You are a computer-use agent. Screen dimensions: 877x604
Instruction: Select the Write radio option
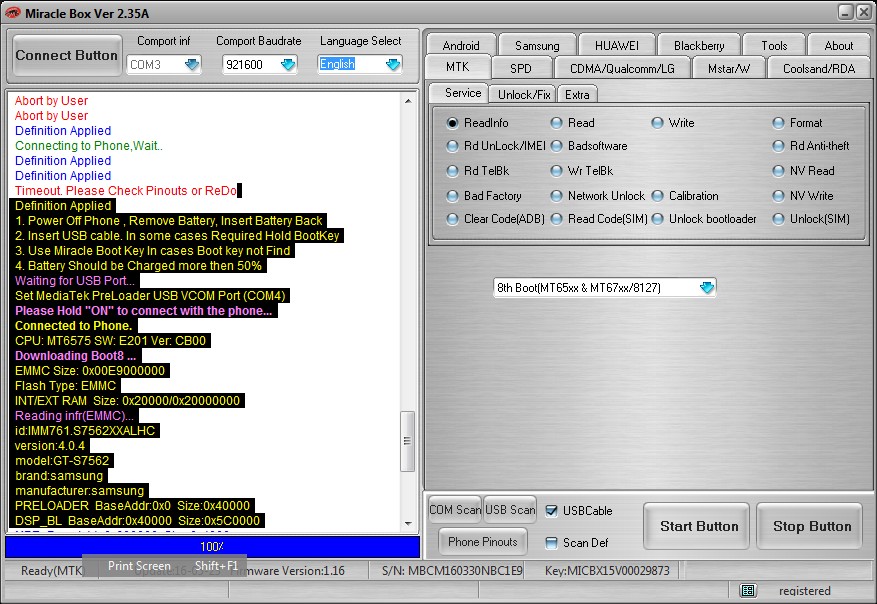(658, 123)
